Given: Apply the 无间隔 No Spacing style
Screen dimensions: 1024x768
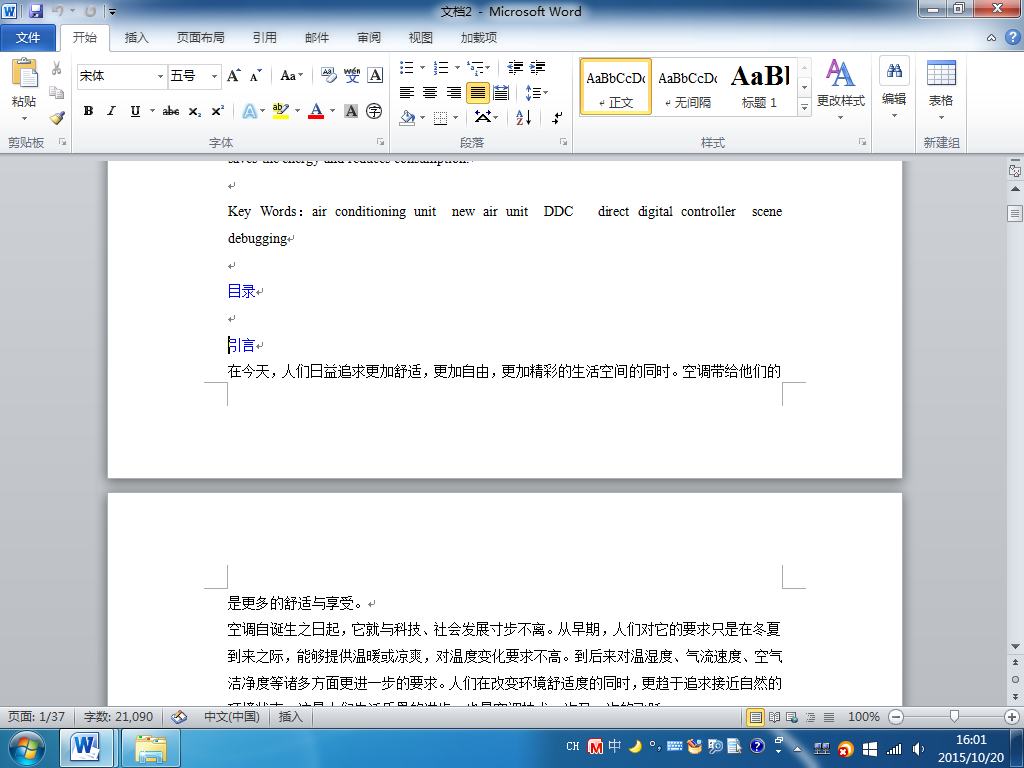Looking at the screenshot, I should tap(688, 86).
